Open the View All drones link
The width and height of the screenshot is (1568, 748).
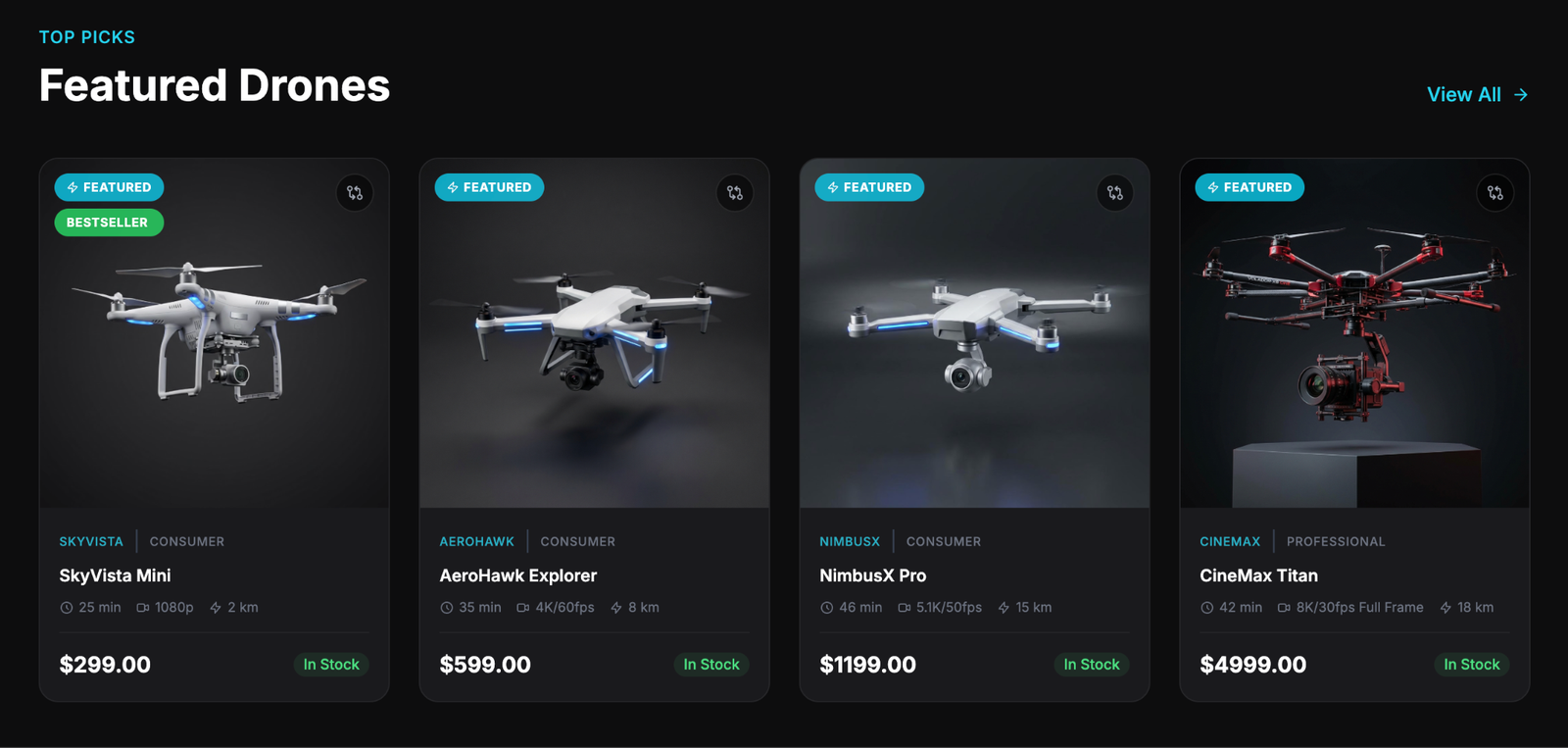pos(1463,95)
